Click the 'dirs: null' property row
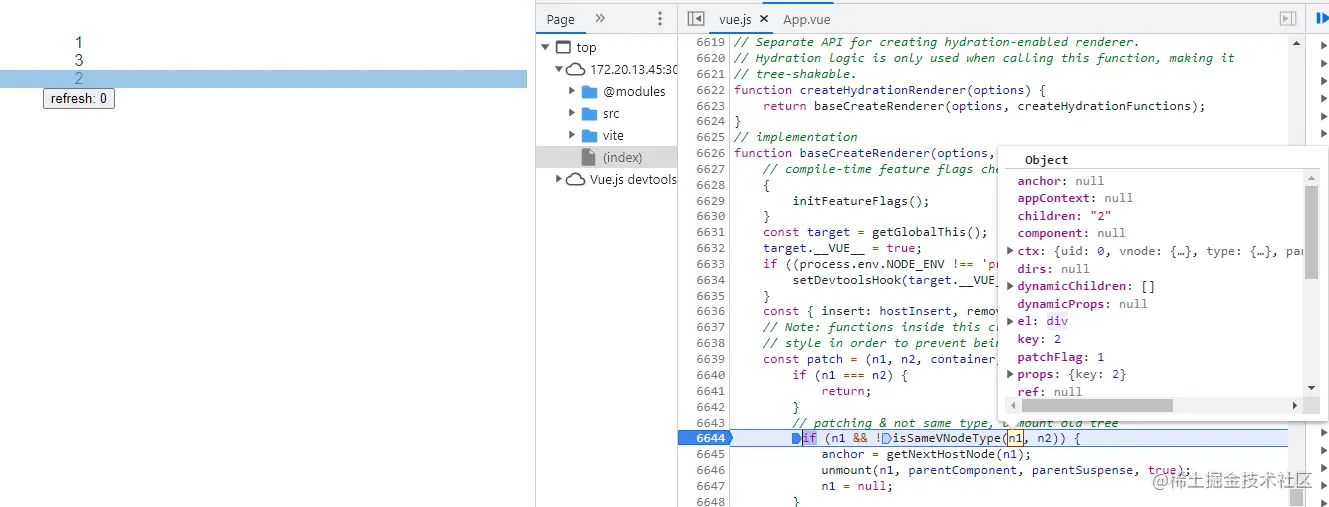Viewport: 1329px width, 507px height. pos(1053,269)
